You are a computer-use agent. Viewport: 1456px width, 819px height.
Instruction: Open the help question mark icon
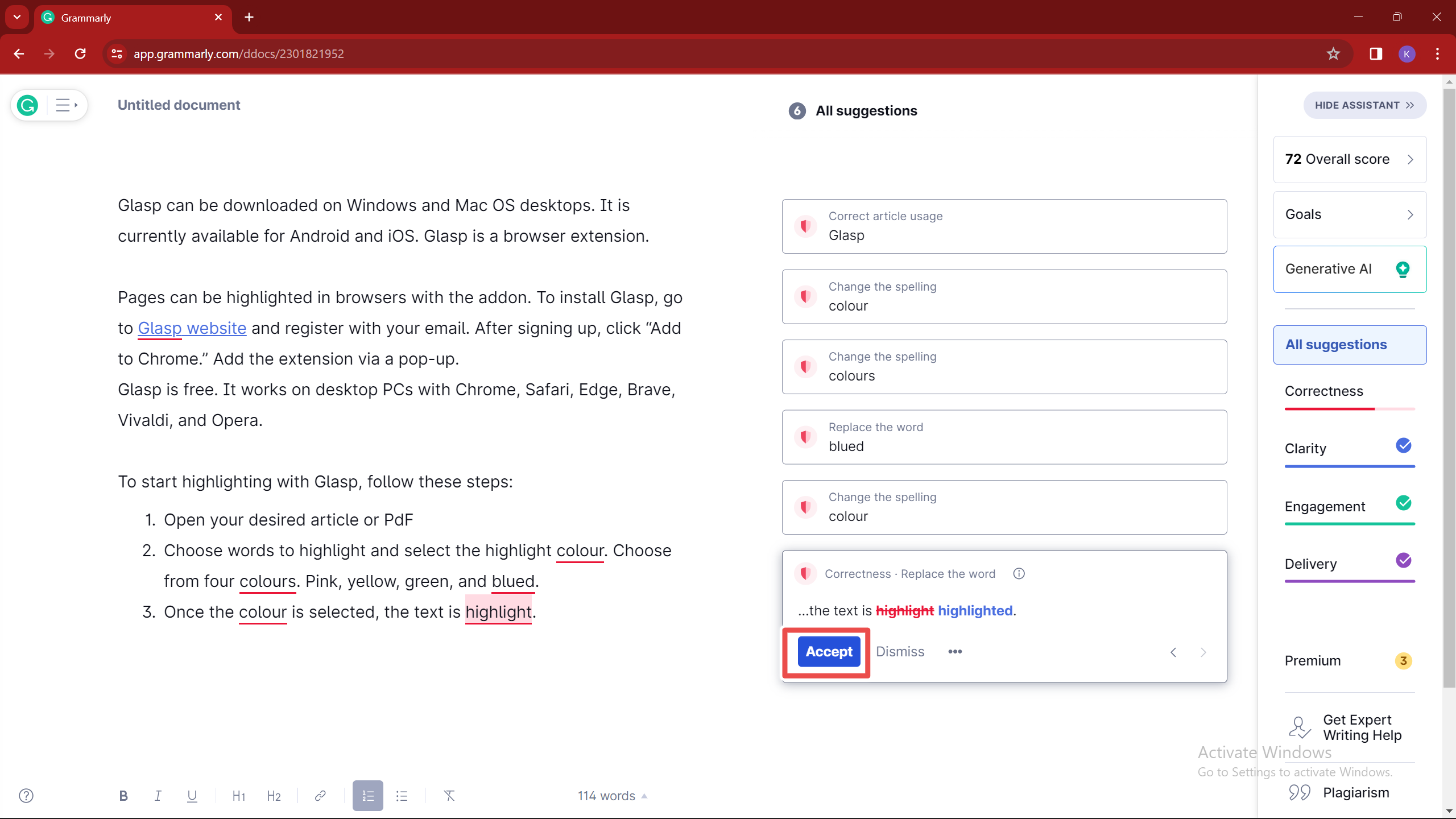[x=26, y=796]
